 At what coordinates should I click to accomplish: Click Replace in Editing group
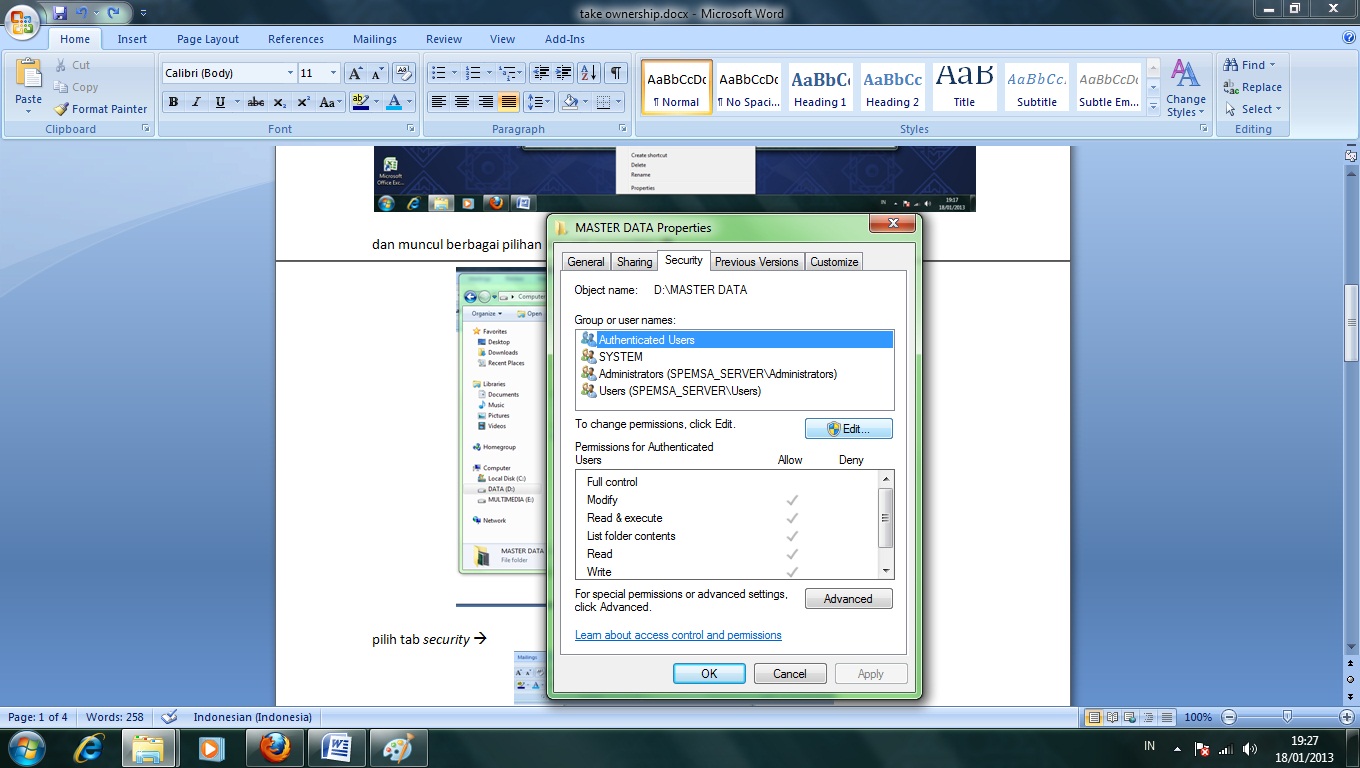click(1252, 87)
